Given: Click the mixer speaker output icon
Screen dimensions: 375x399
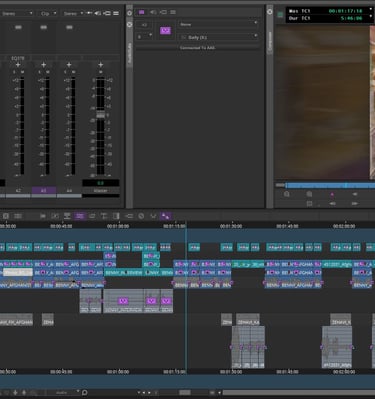Looking at the screenshot, I should tap(98, 13).
